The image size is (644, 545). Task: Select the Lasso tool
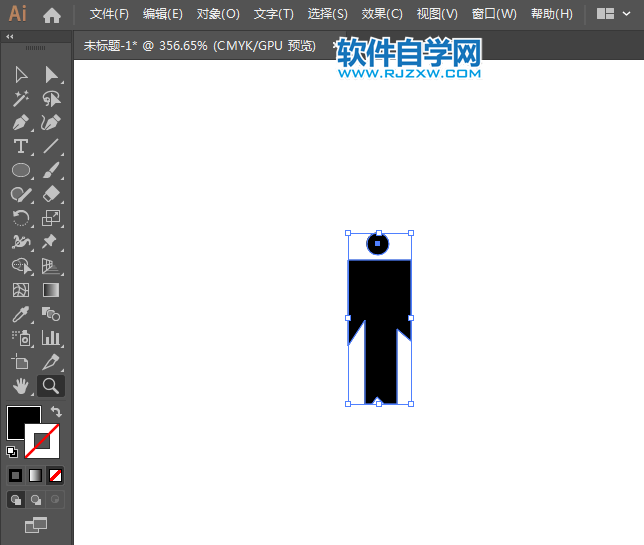[51, 99]
